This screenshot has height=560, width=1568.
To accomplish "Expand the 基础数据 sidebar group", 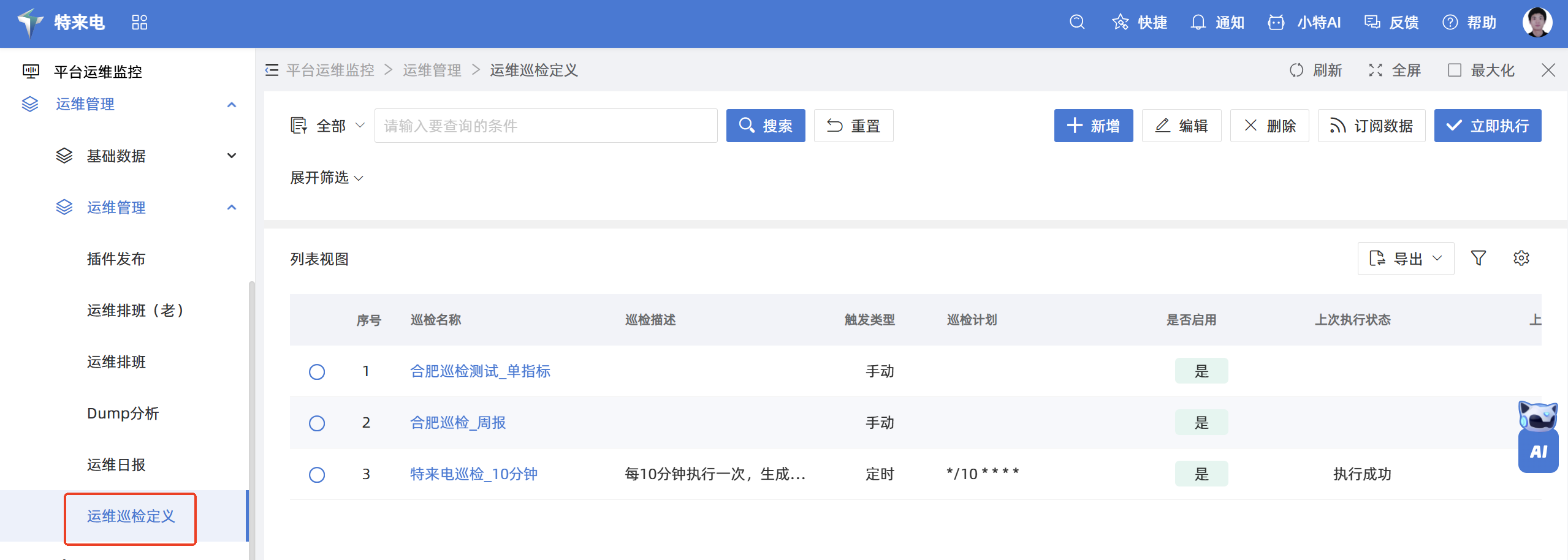I will point(146,156).
